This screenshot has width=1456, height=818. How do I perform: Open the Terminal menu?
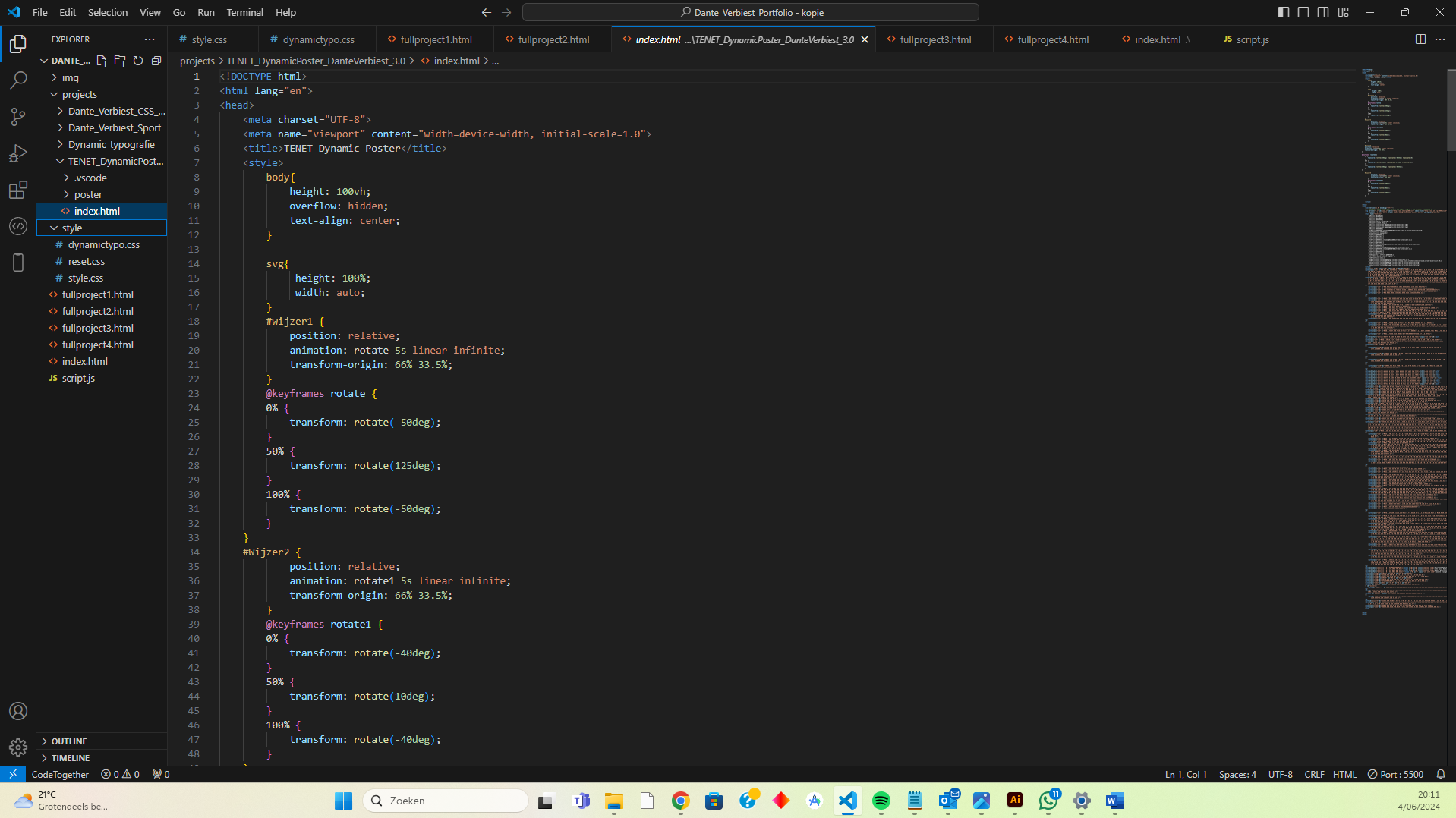pyautogui.click(x=244, y=12)
